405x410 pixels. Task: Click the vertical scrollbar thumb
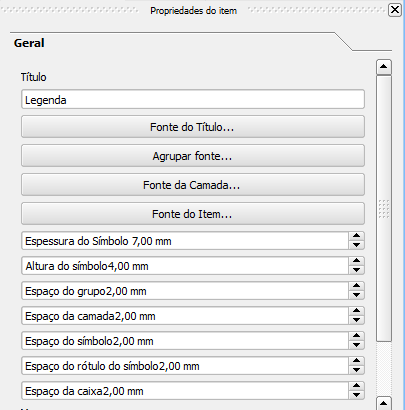click(384, 208)
